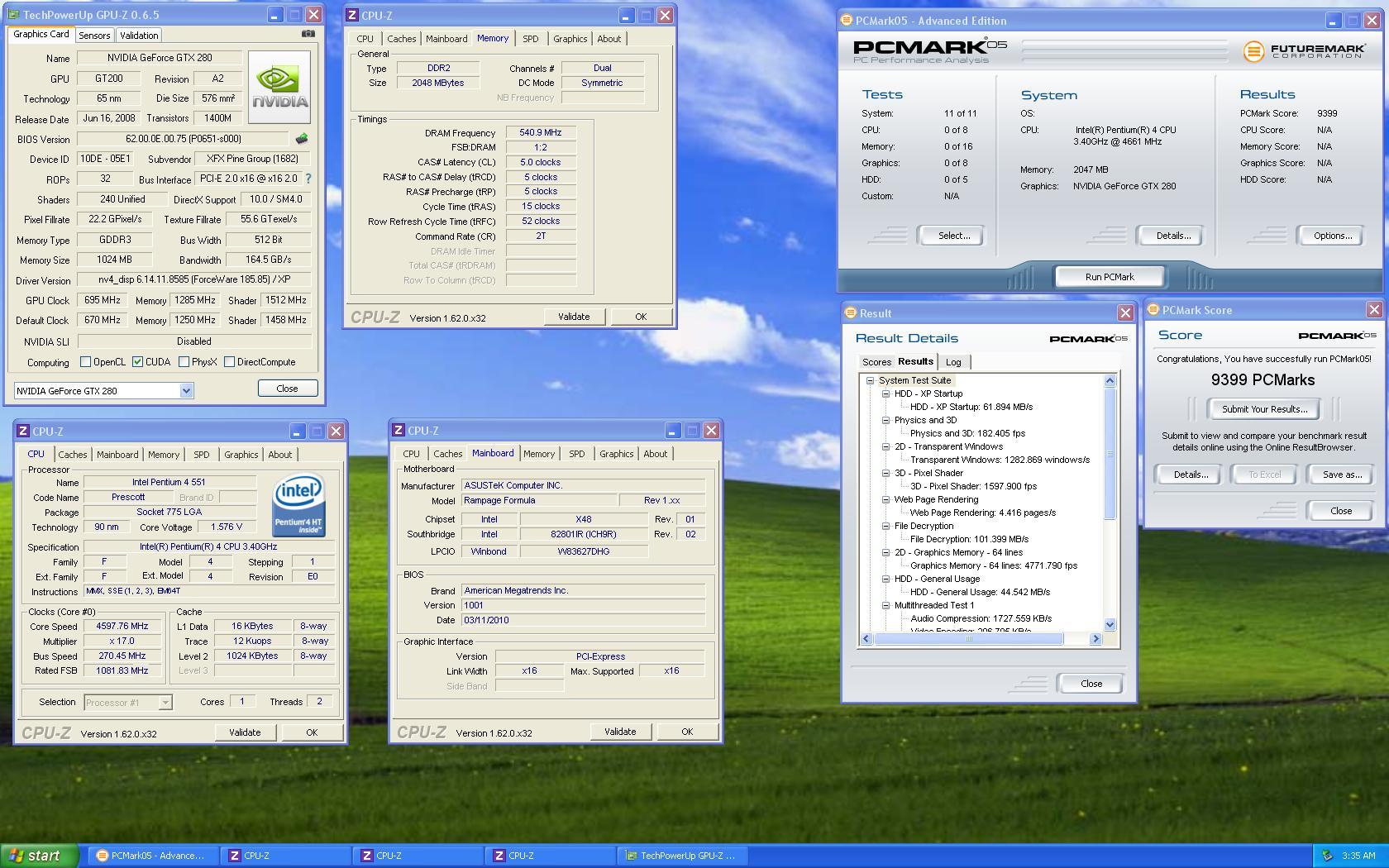Image resolution: width=1389 pixels, height=868 pixels.
Task: Close the PCMark Score window with the X
Action: pyautogui.click(x=1374, y=310)
